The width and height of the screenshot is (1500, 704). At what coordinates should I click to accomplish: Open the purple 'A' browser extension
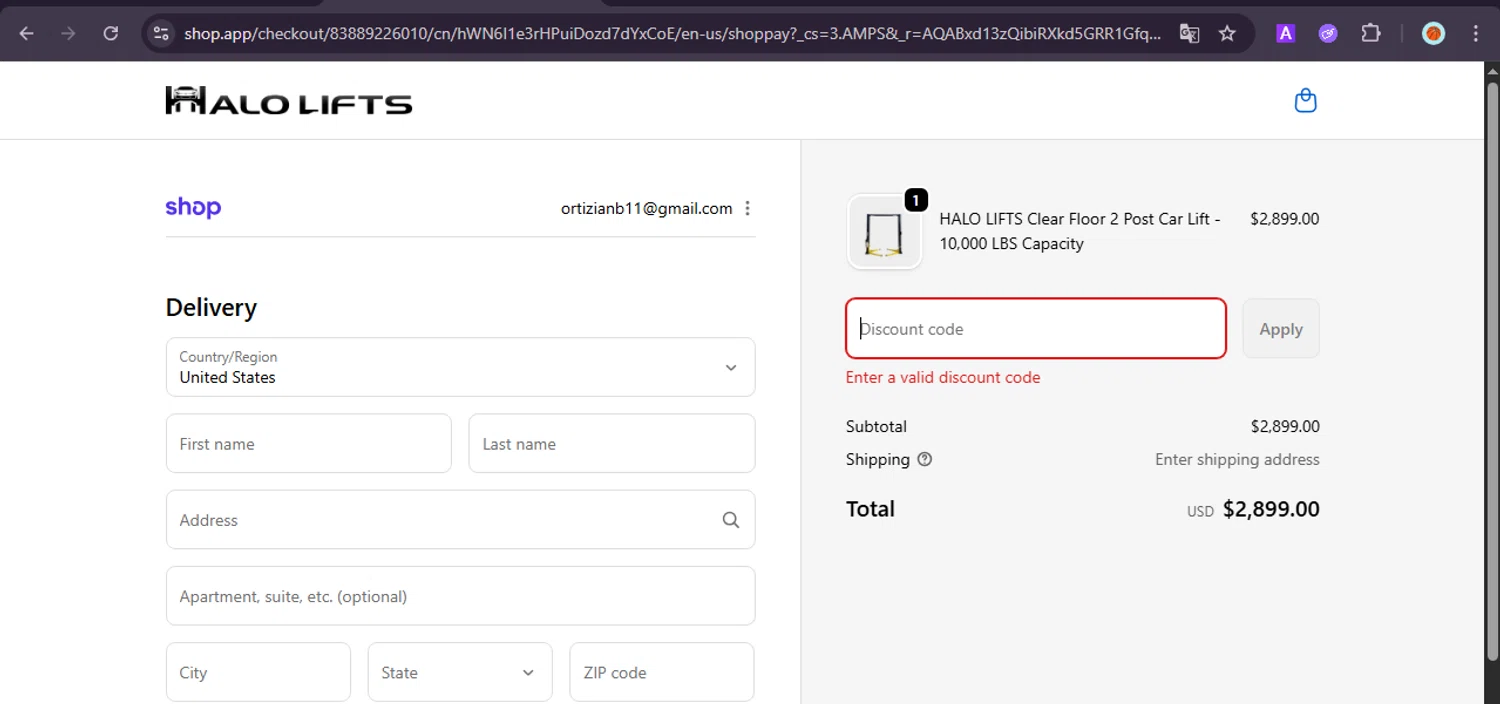[1286, 33]
